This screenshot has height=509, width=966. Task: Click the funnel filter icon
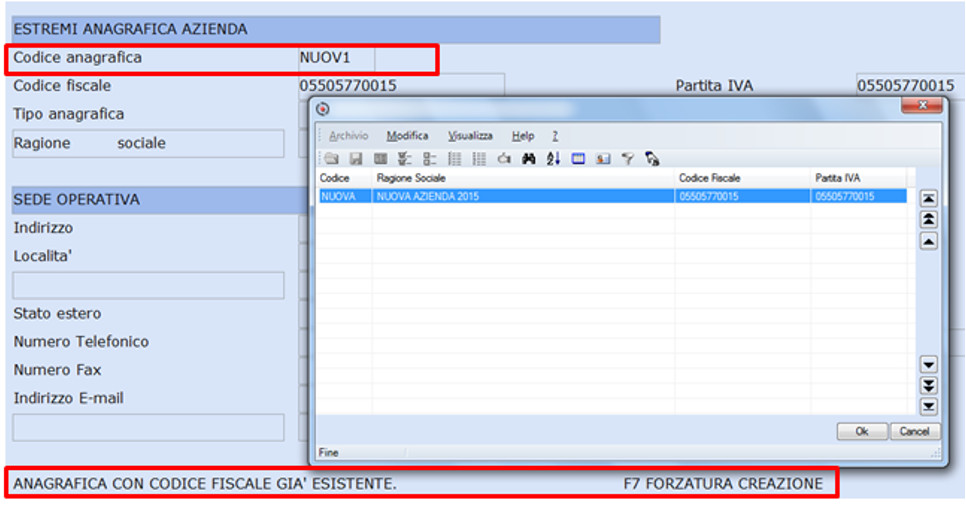[x=627, y=159]
